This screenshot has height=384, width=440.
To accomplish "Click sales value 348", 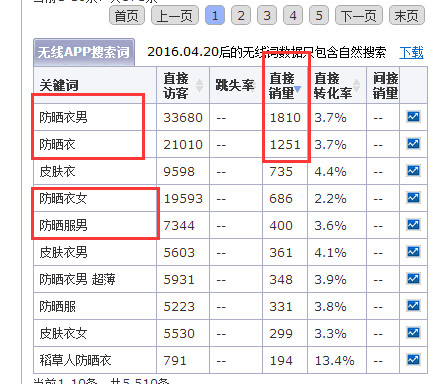I will (281, 280).
